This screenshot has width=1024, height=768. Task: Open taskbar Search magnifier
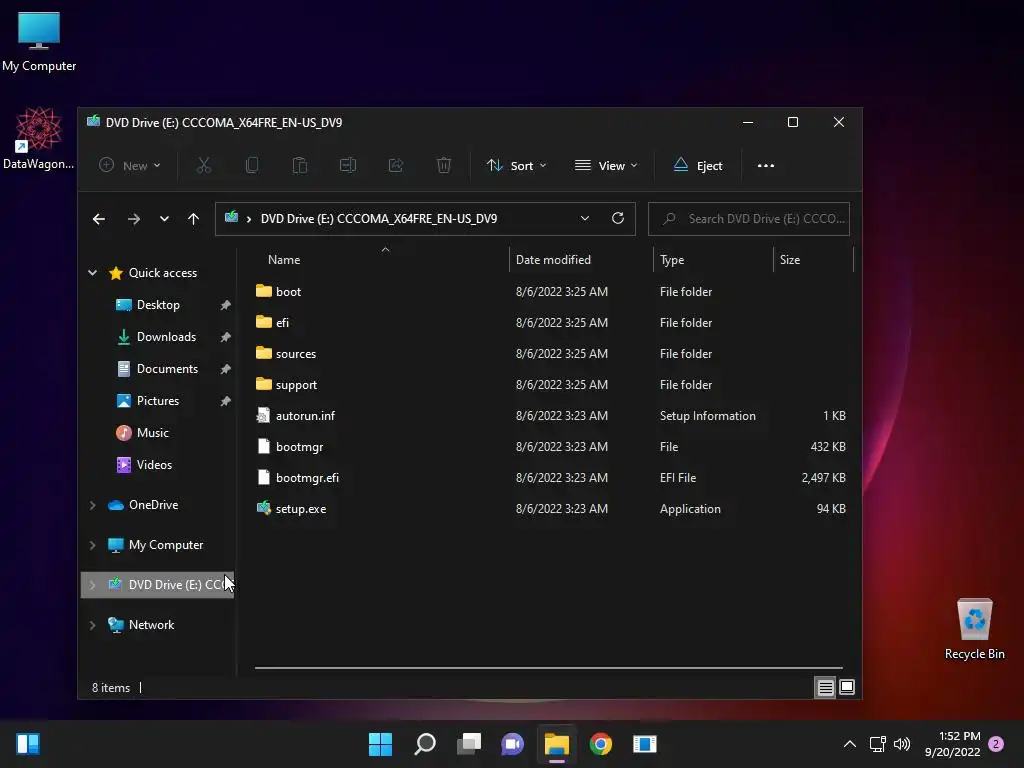coord(424,744)
